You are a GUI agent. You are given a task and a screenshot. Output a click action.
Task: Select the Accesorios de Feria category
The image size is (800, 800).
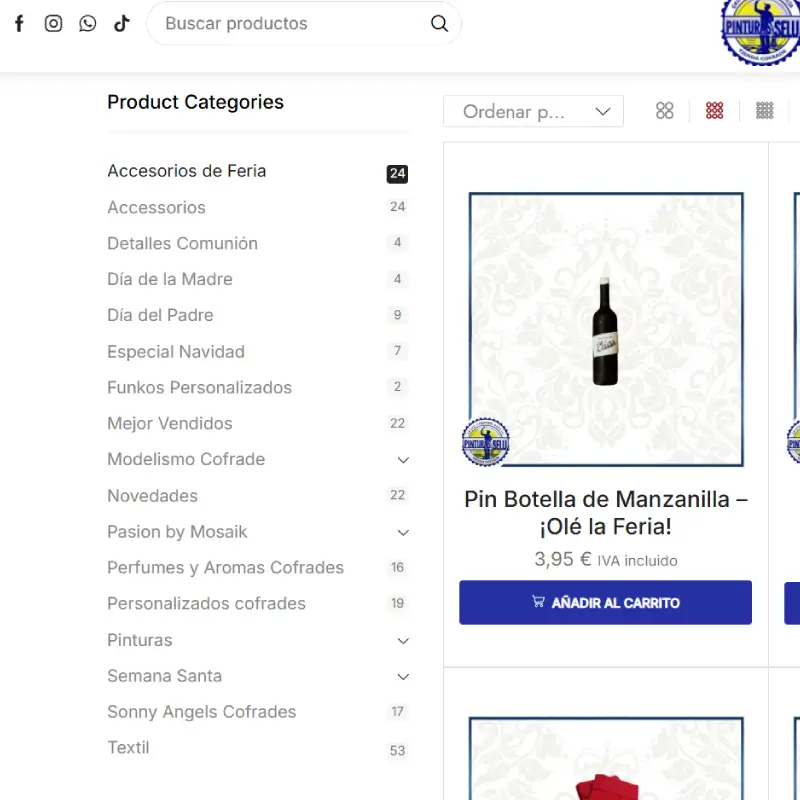[x=186, y=171]
